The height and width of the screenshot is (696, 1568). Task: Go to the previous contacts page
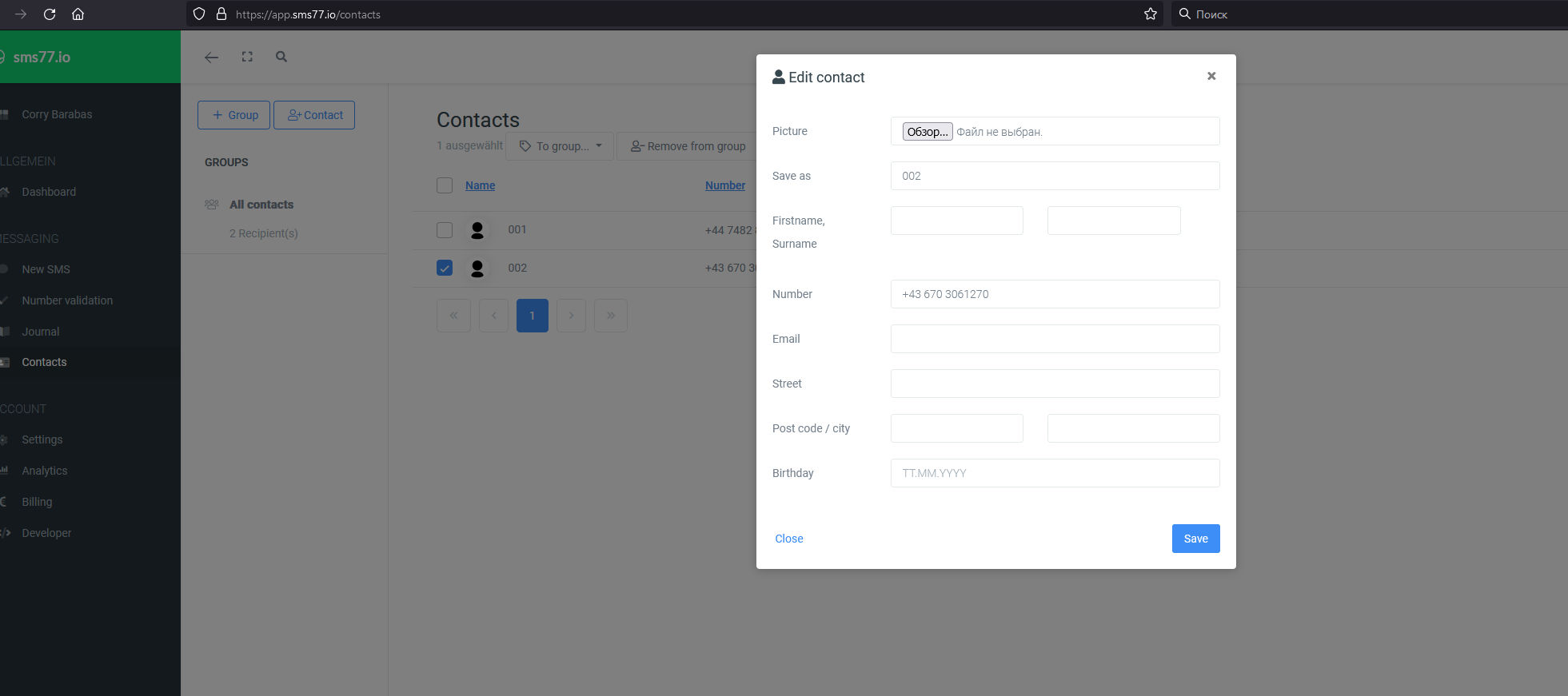[494, 316]
